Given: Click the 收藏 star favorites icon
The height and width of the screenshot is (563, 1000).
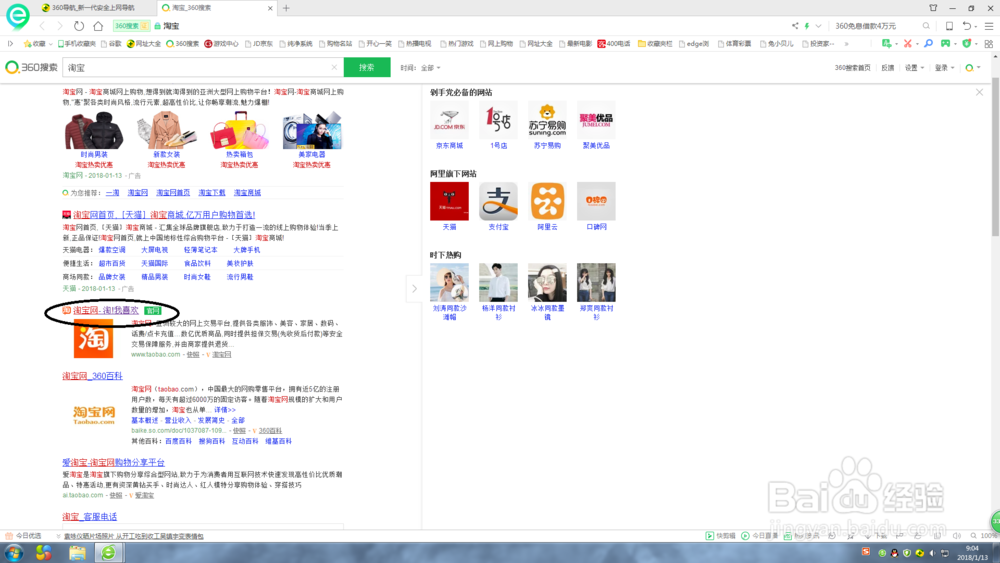Looking at the screenshot, I should 34,43.
